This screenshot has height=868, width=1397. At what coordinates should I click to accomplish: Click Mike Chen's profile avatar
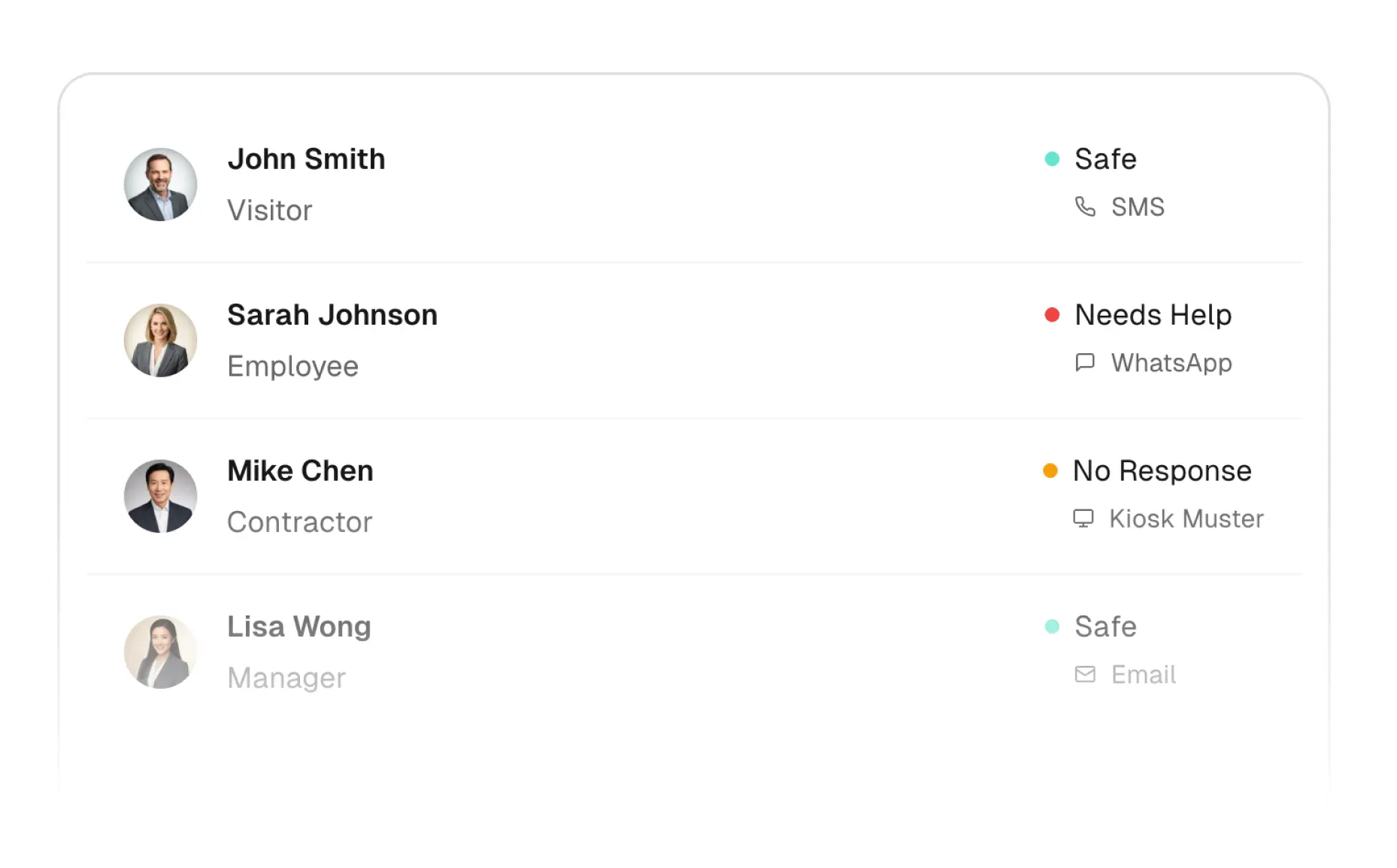(x=160, y=496)
